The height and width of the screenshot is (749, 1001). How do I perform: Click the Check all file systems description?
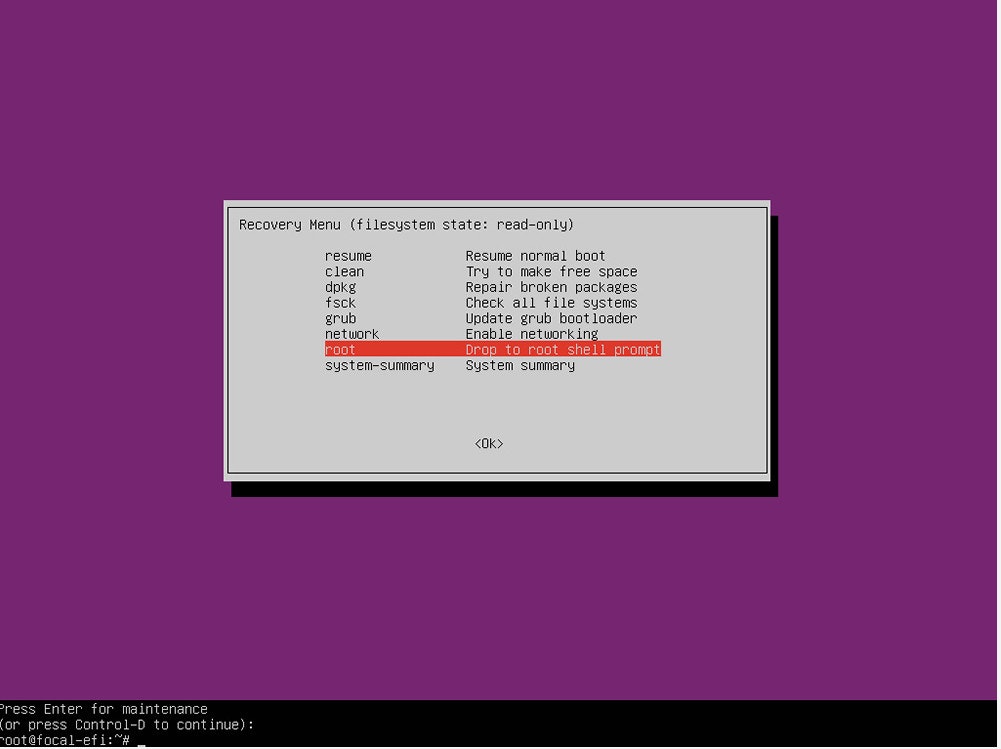(x=552, y=303)
